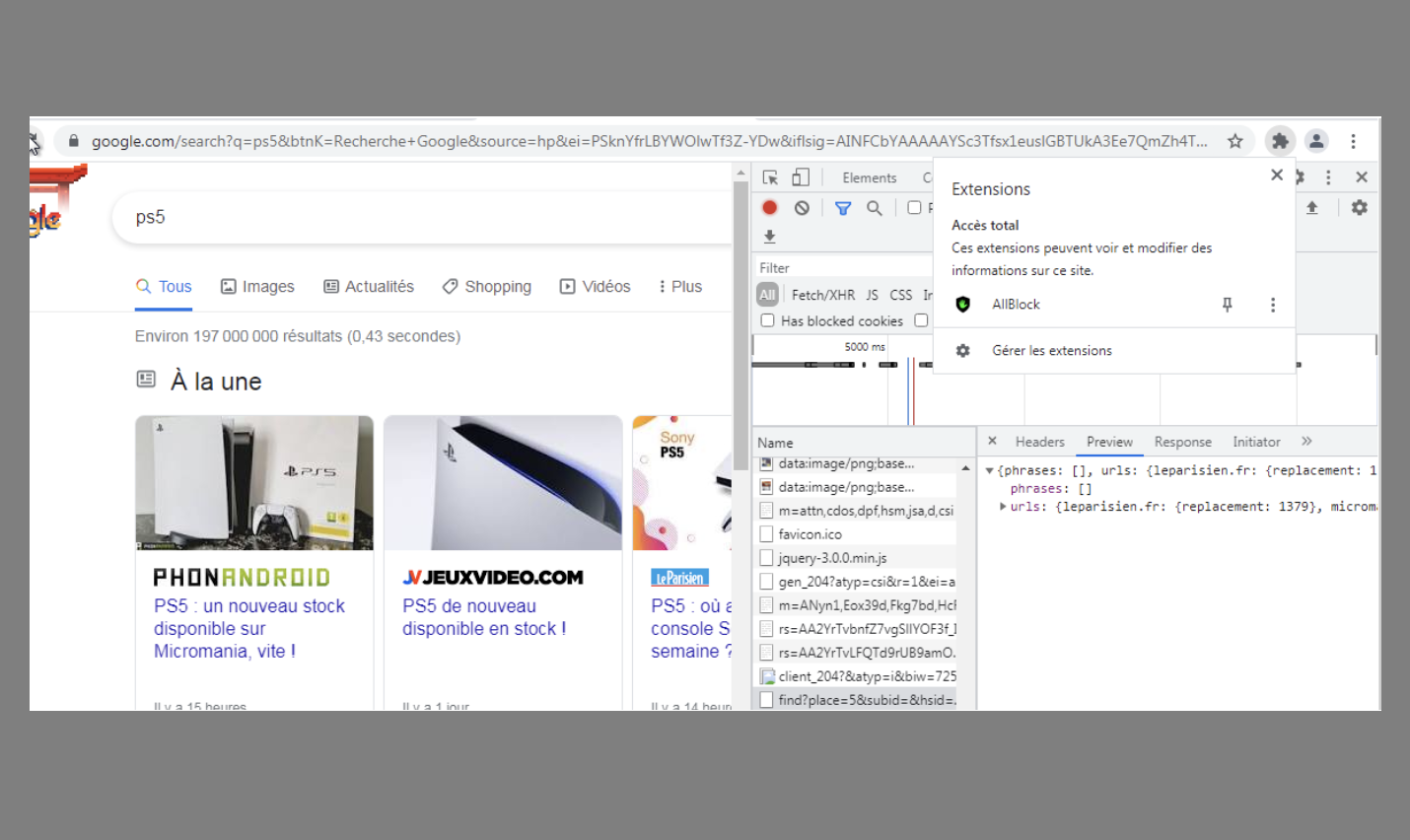Viewport: 1410px width, 840px height.
Task: Click the Chrome address bar URL
Action: 649,141
